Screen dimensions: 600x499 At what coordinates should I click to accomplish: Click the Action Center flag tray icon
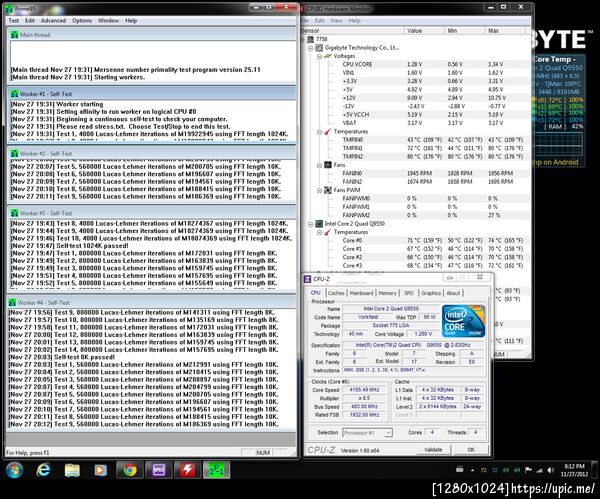[x=528, y=470]
